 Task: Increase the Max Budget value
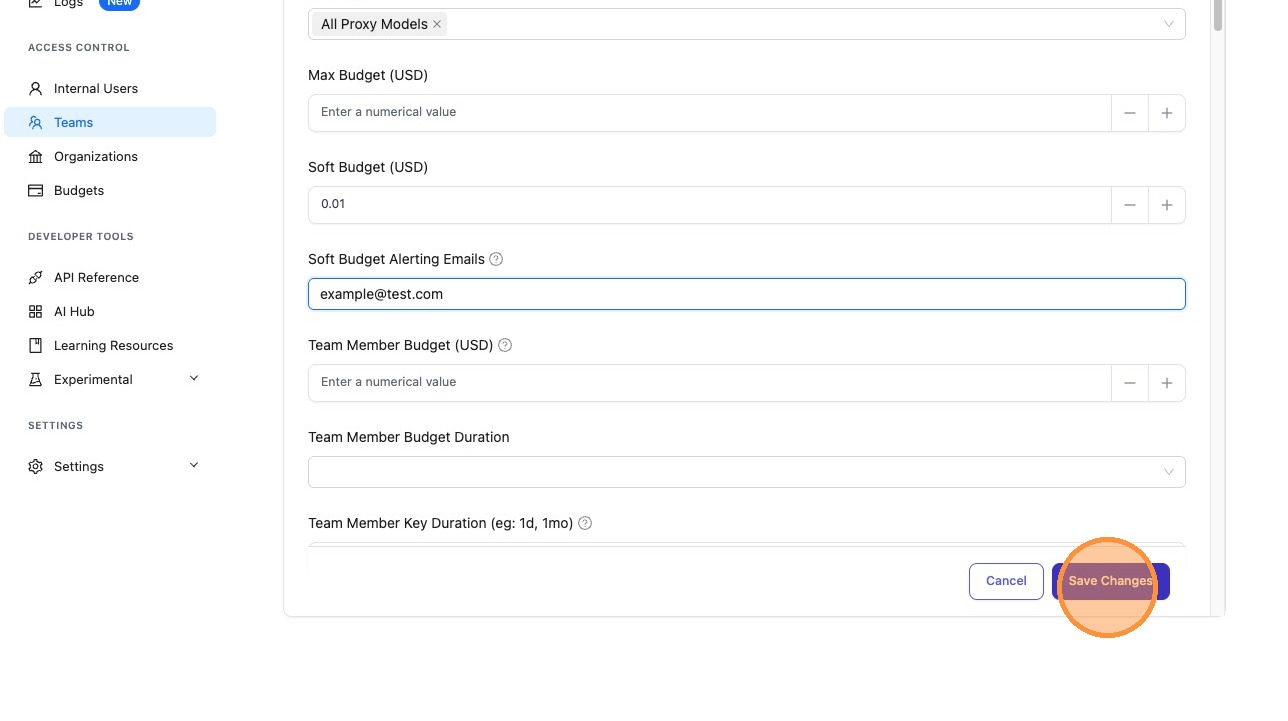point(1166,113)
